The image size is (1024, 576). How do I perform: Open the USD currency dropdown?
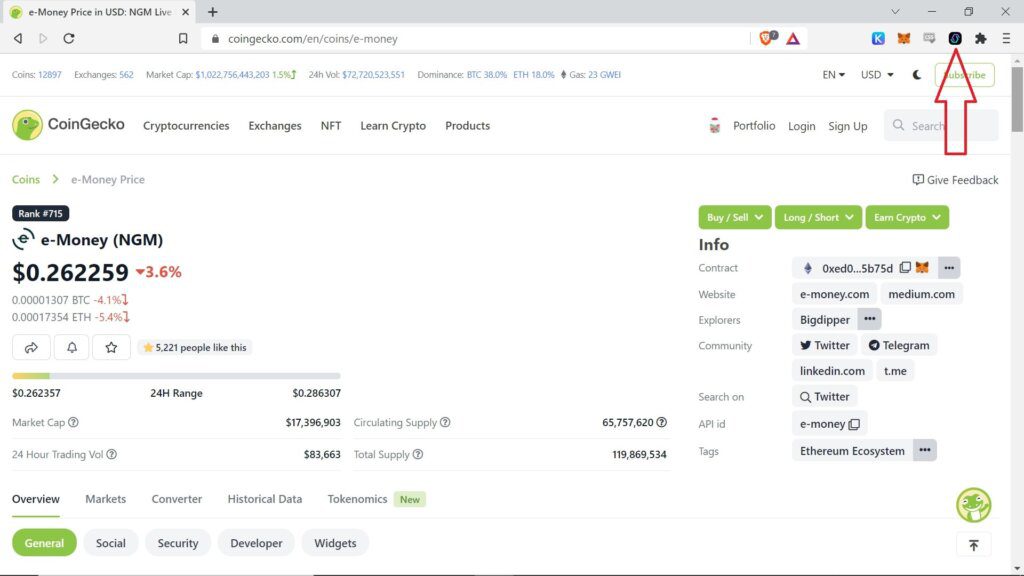(876, 74)
